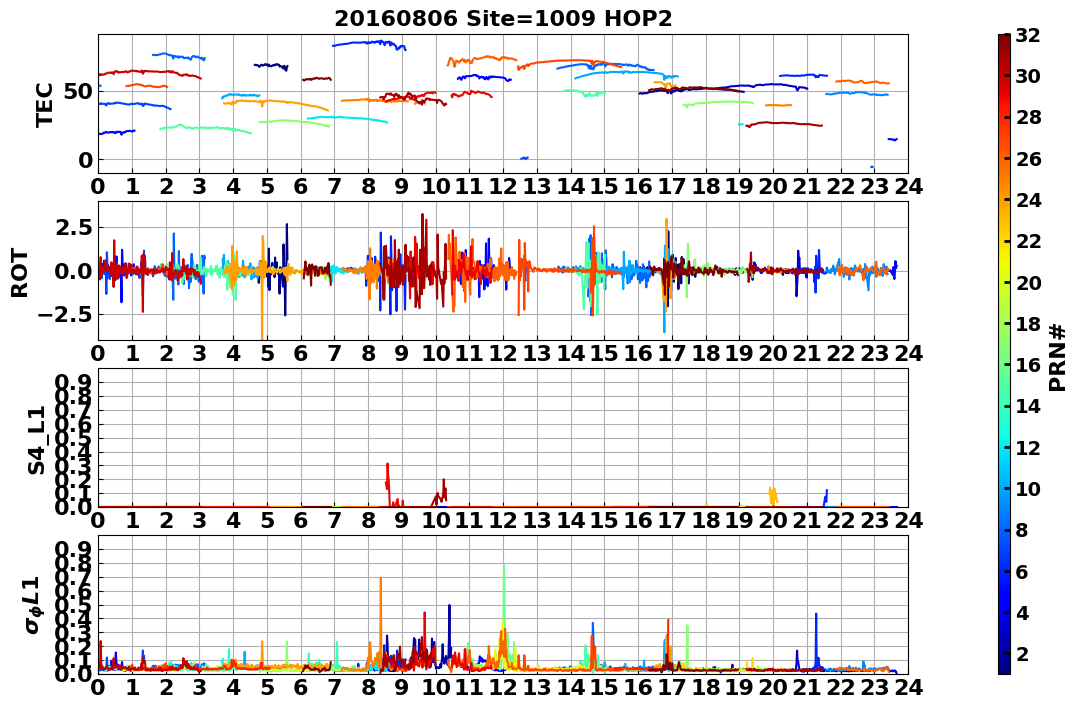The image size is (1077, 709).
Task: Click hour '18' under the ROT panel
Action: tap(705, 353)
